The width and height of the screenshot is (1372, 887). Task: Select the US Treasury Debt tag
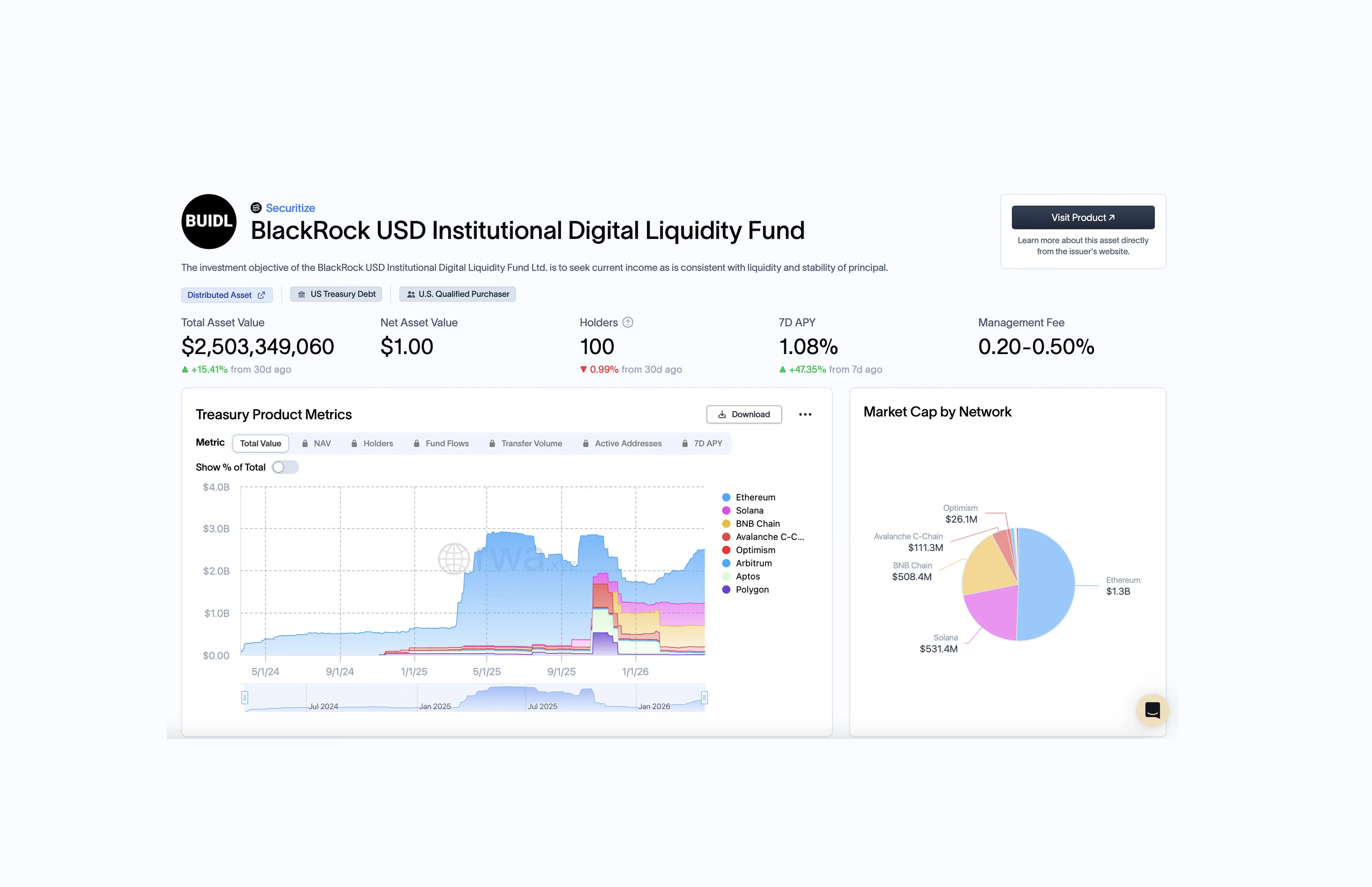point(336,294)
